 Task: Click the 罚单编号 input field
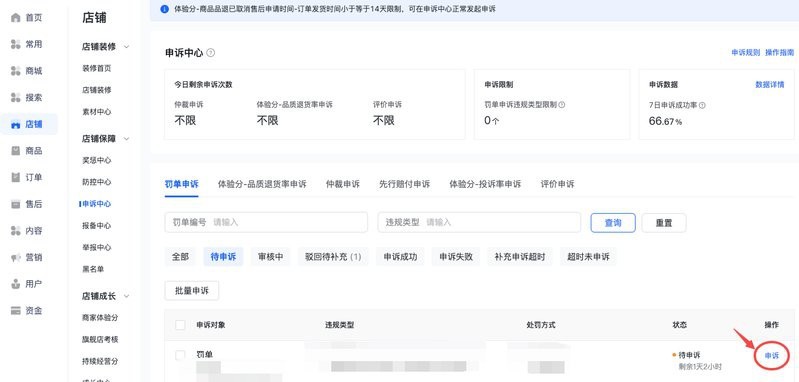[266, 223]
